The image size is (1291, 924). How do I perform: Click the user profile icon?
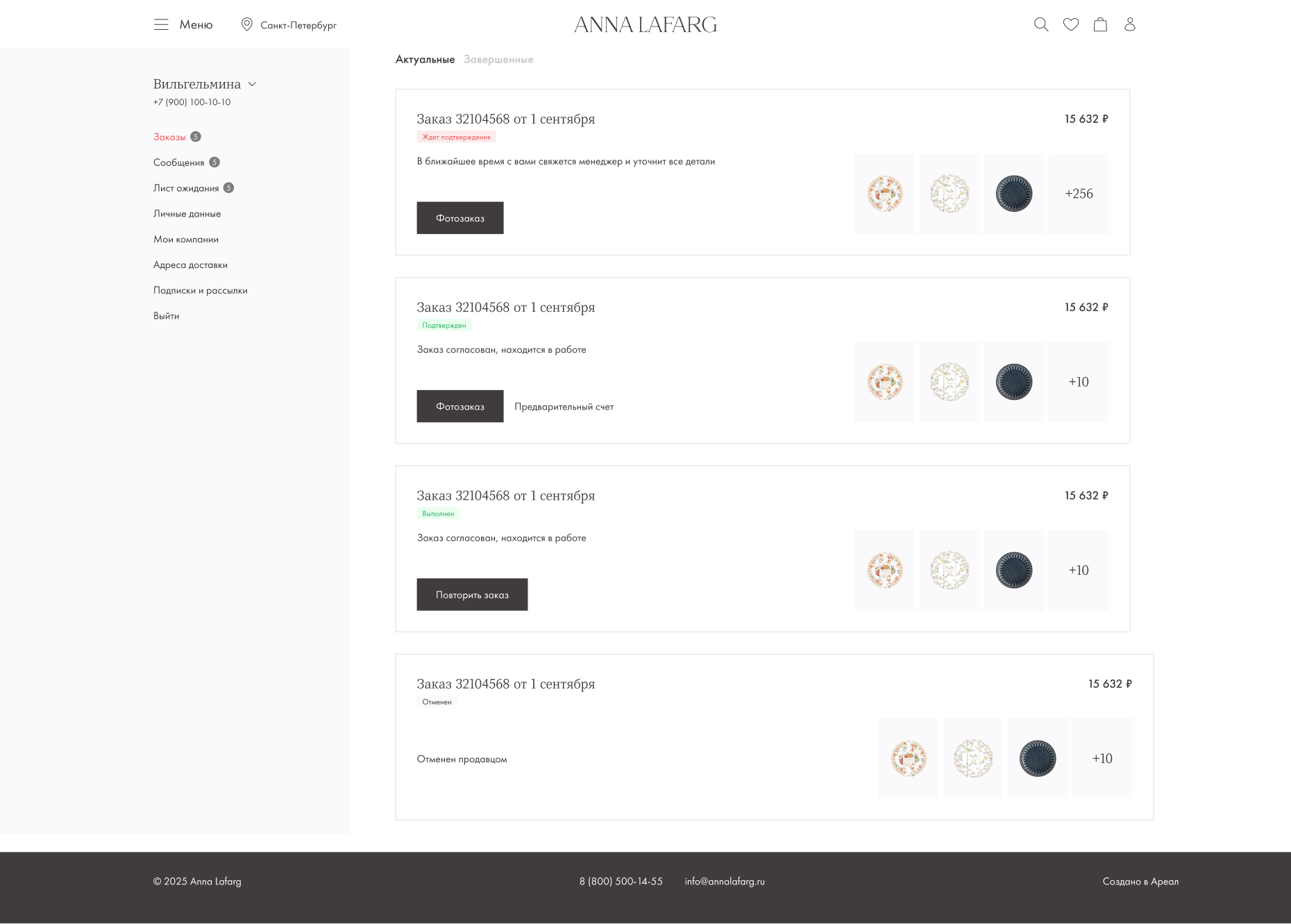pyautogui.click(x=1129, y=25)
